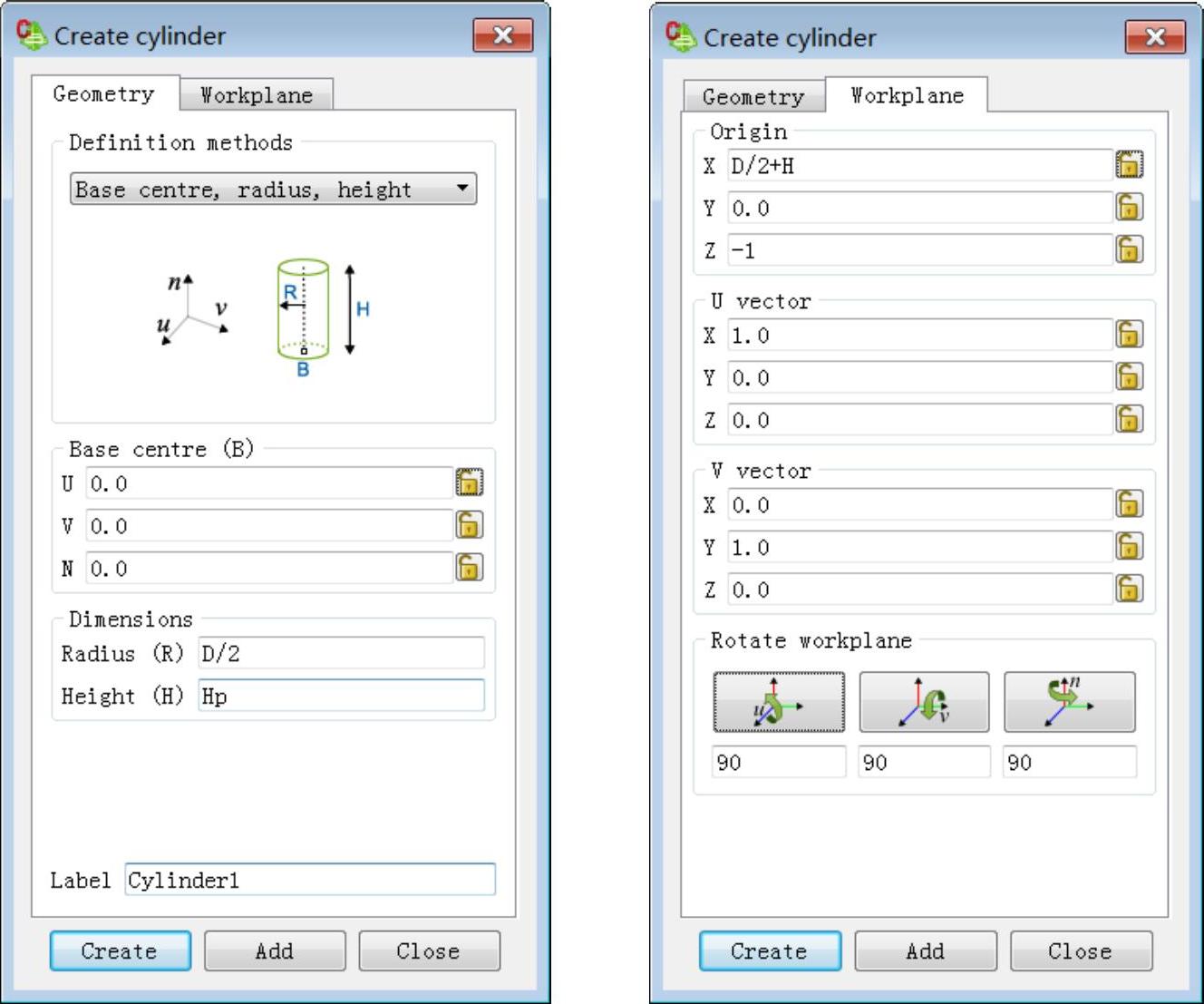Click app icon in left Create cylinder title bar
1204x1004 pixels.
pyautogui.click(x=32, y=35)
